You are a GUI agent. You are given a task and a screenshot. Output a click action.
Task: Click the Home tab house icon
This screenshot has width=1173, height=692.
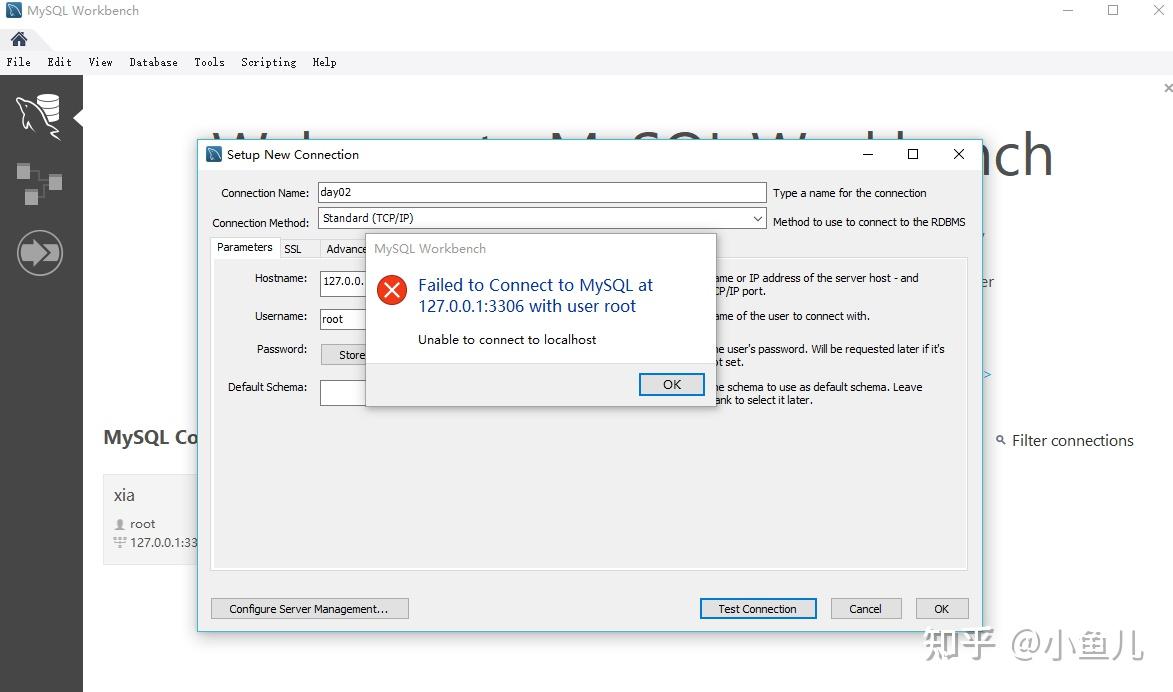pos(20,37)
